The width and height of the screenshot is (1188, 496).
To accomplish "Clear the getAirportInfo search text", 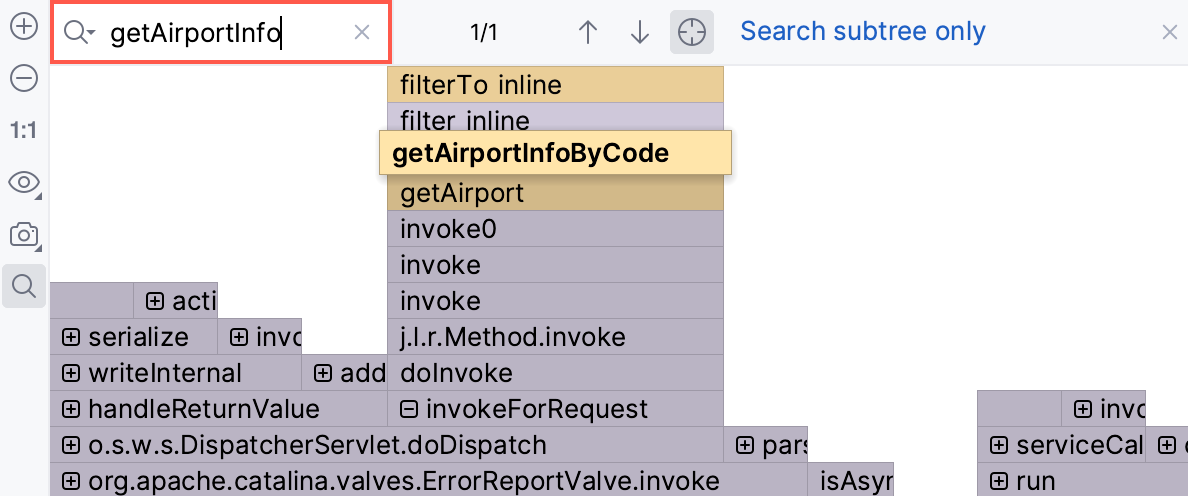I will point(362,33).
